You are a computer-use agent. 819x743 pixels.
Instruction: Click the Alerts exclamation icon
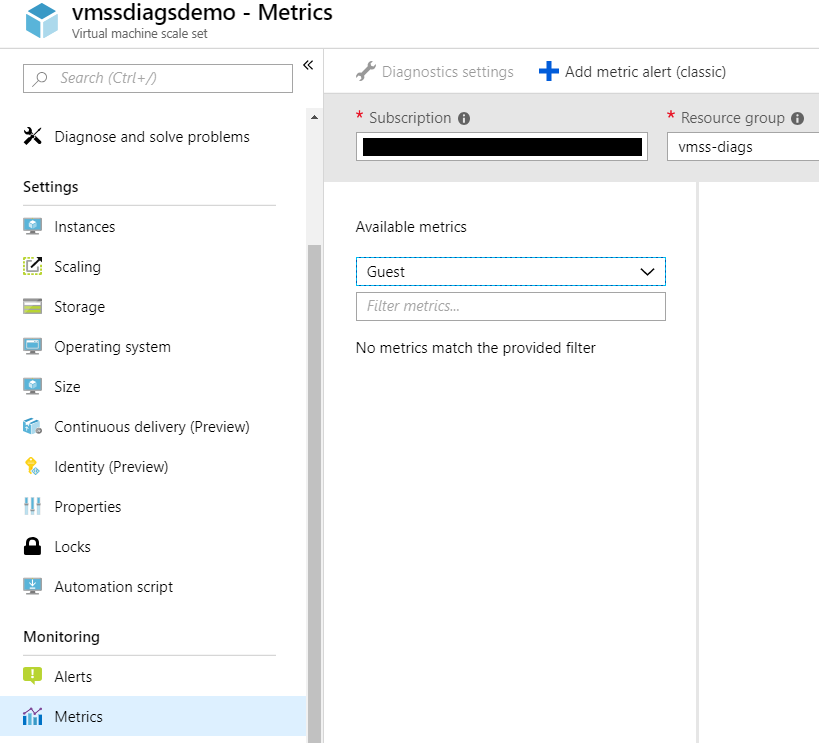click(x=32, y=676)
